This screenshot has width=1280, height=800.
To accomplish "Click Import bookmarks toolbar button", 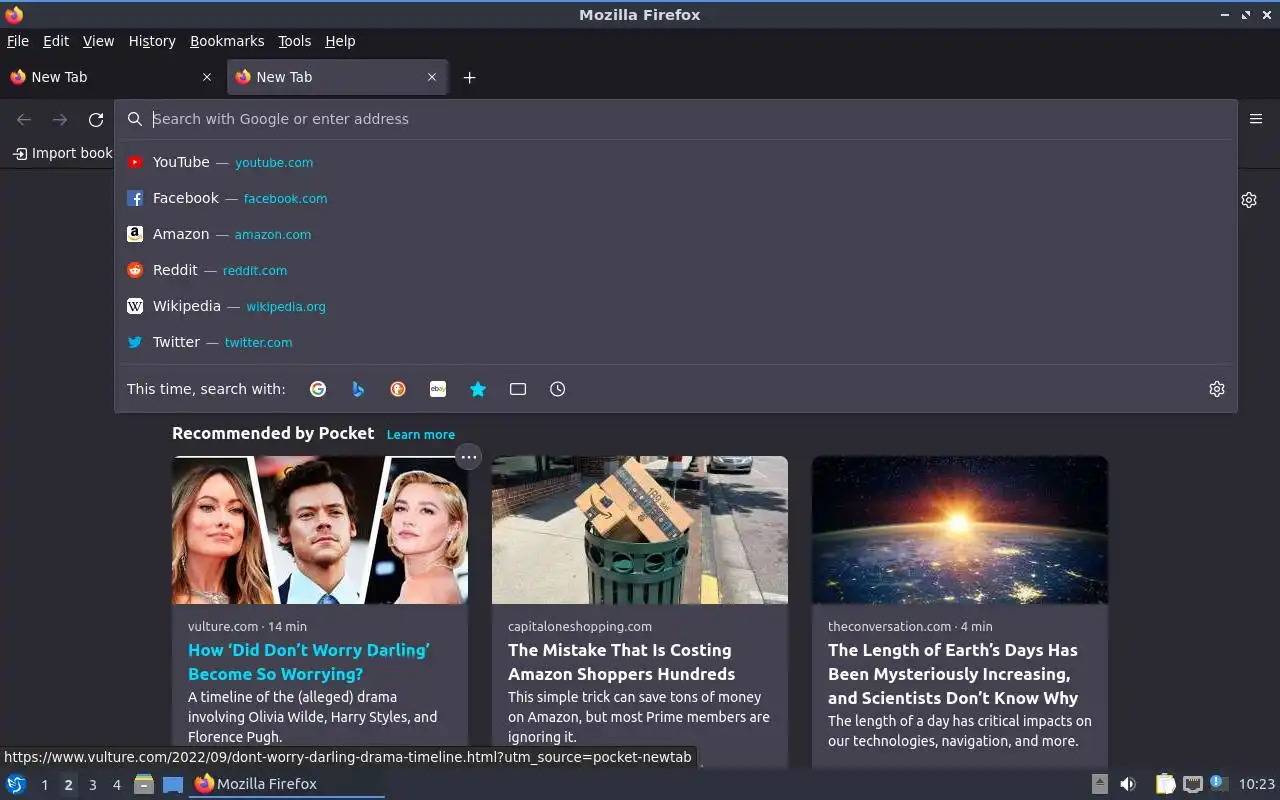I will 62,153.
